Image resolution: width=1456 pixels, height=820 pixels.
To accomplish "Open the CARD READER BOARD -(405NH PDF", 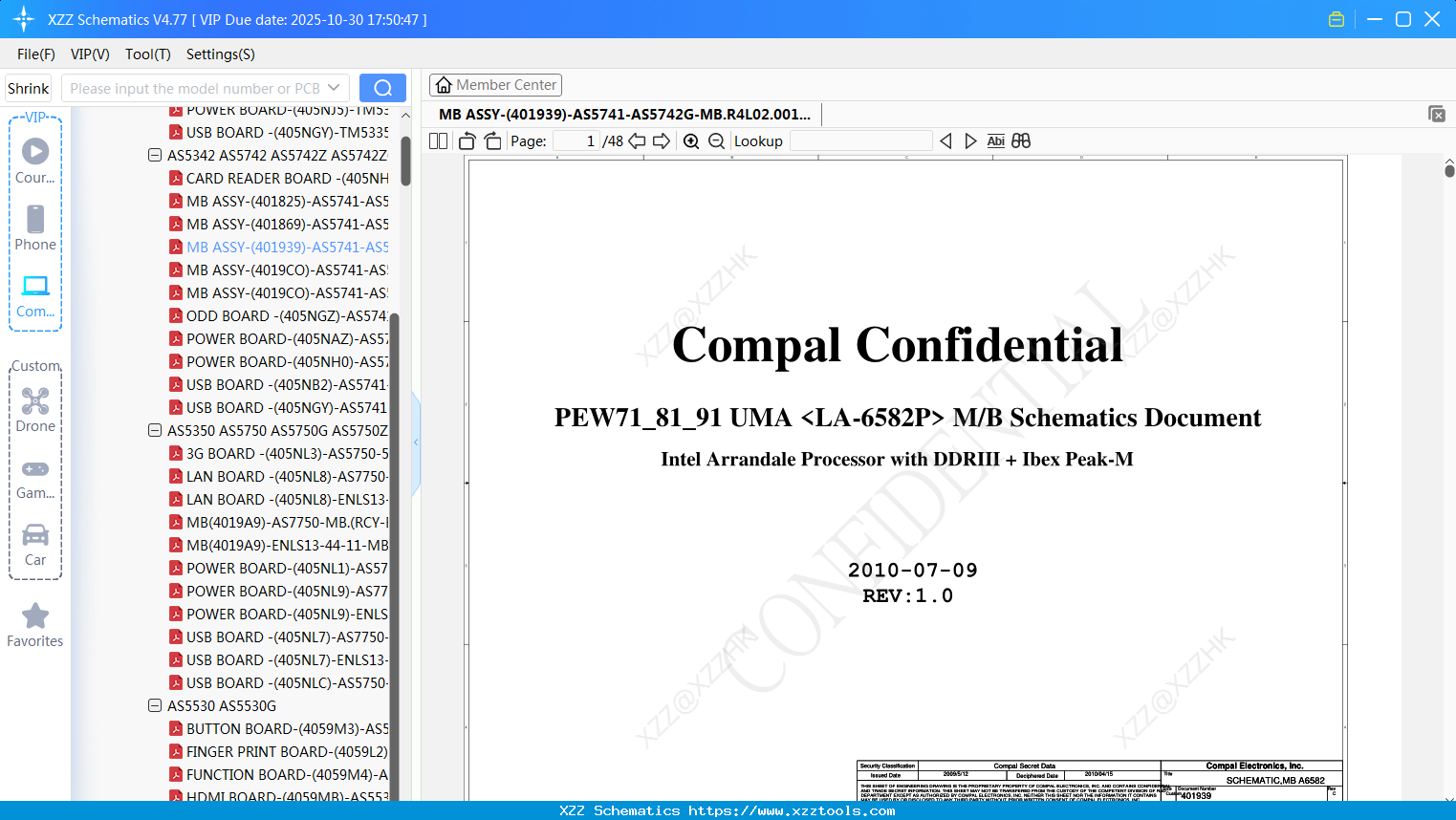I will pyautogui.click(x=279, y=179).
